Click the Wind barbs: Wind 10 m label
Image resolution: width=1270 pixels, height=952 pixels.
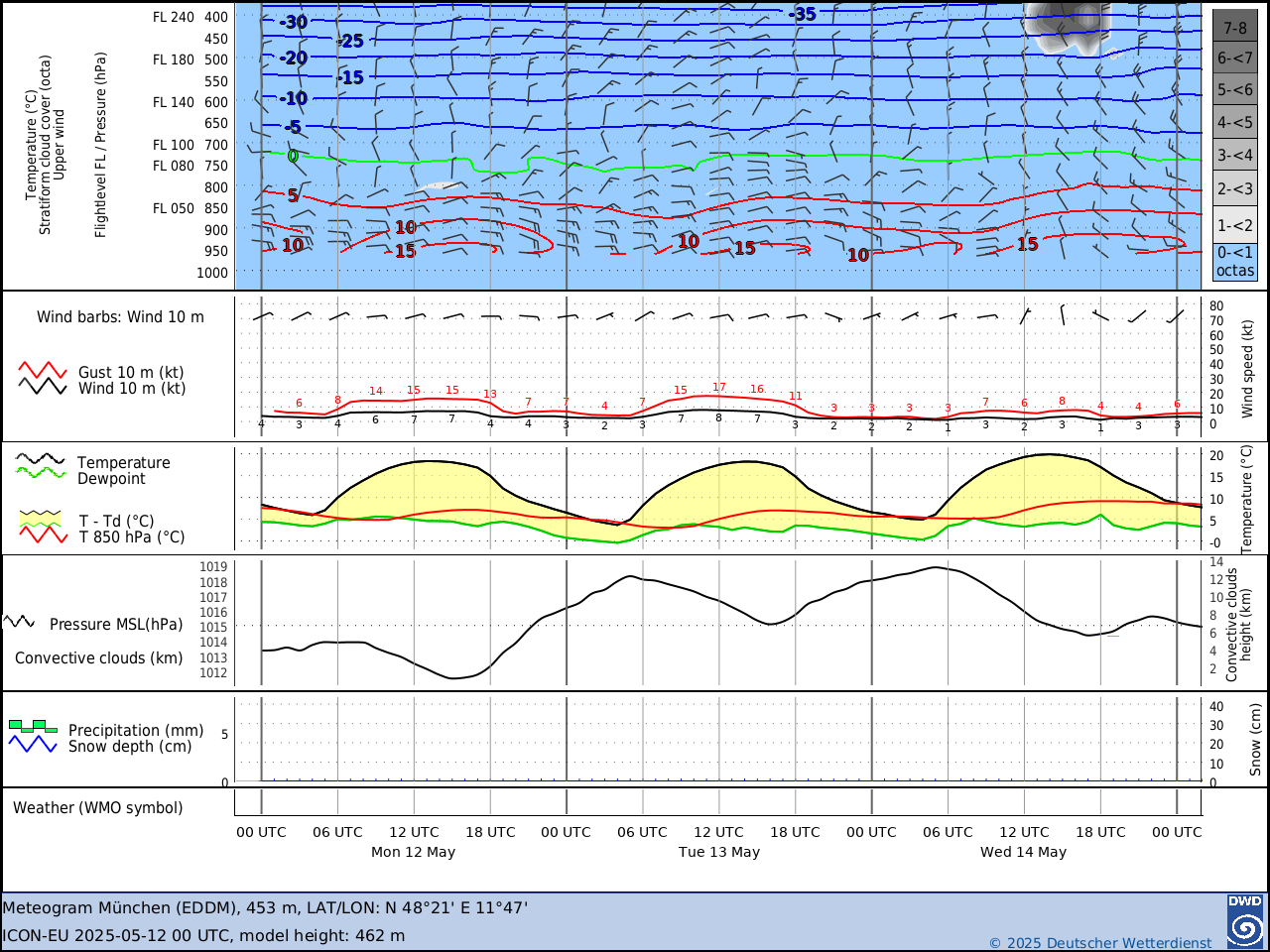coord(120,317)
